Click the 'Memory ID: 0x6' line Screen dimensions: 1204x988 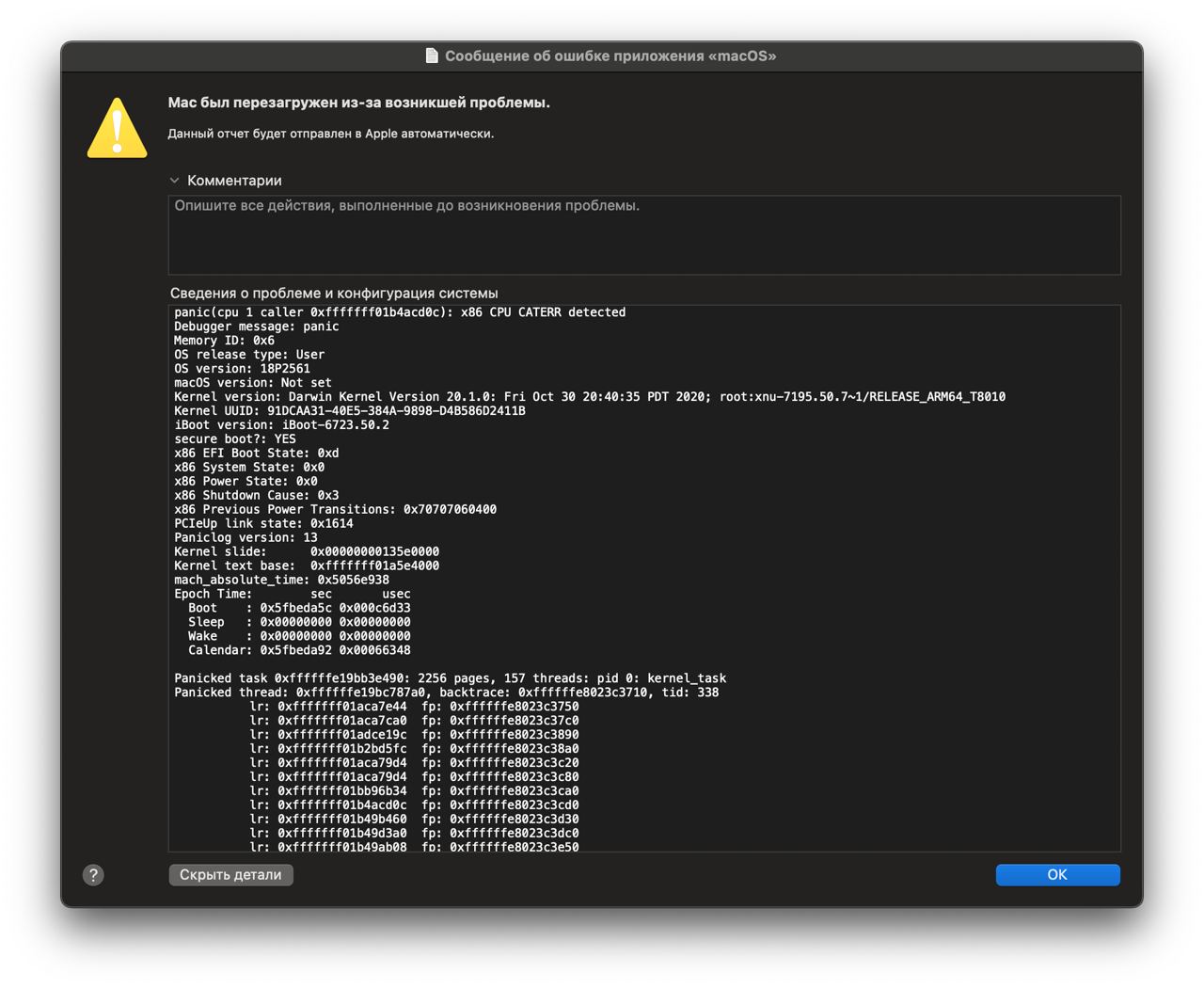point(225,341)
